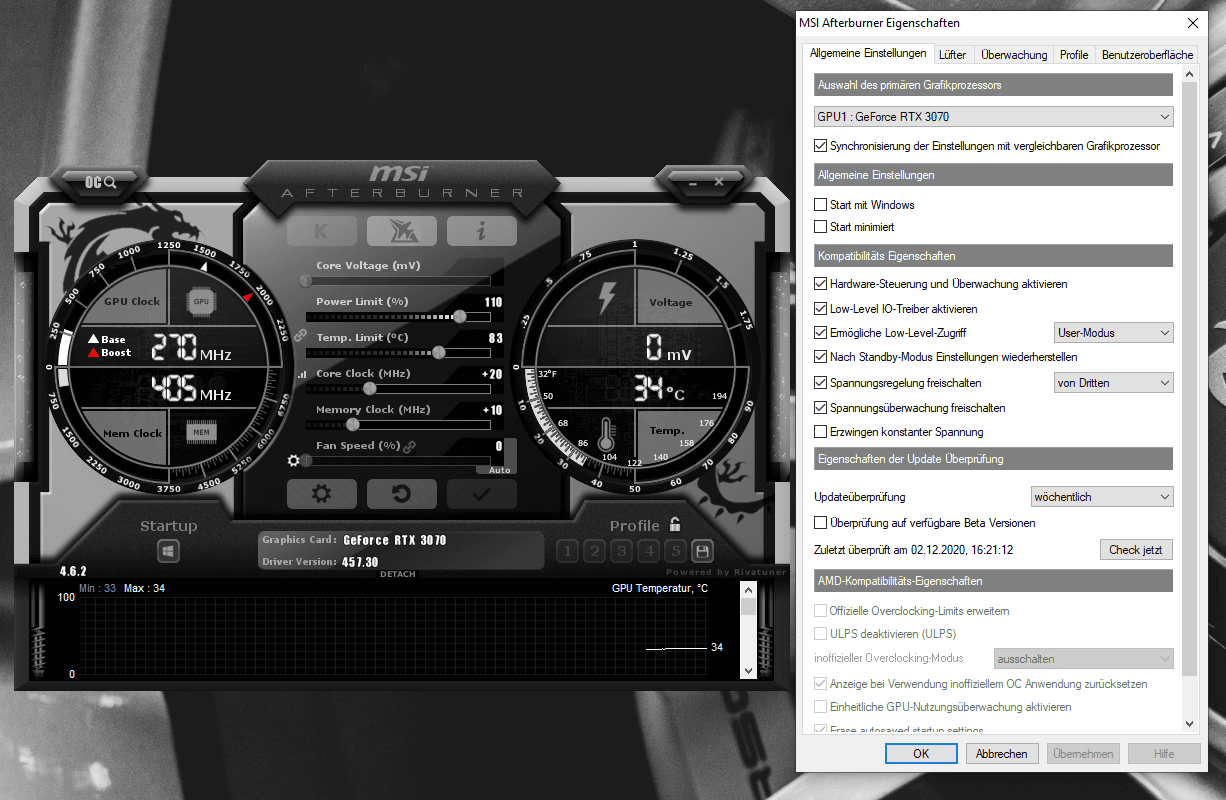Toggle the Startup Windows icon
Screen dimensions: 1226x800
click(168, 551)
